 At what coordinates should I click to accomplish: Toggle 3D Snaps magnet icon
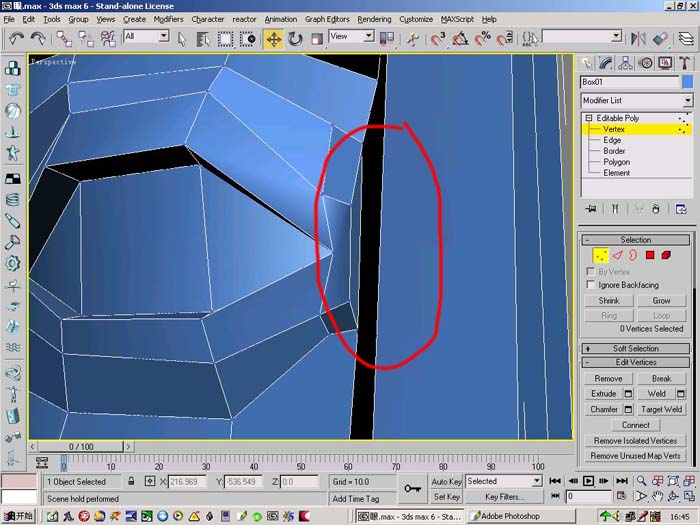coord(438,39)
